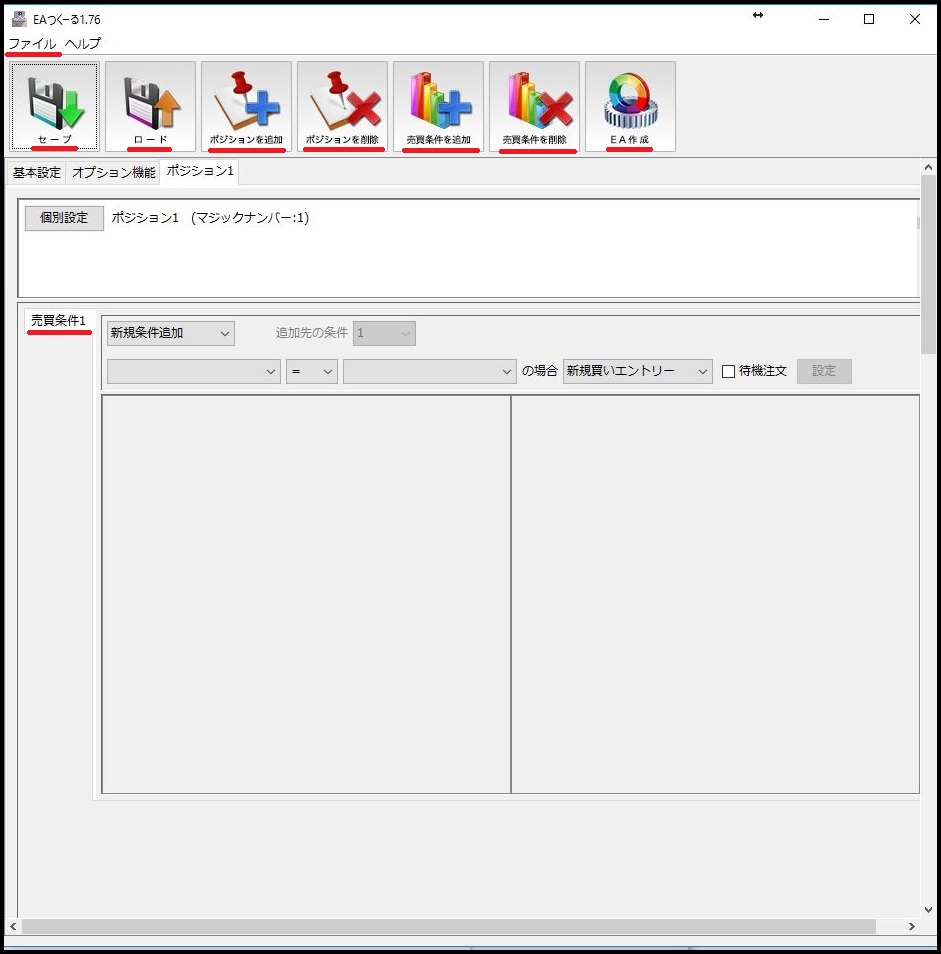The image size is (941, 954).
Task: Open the leftmost empty condition dropdown
Action: [193, 371]
